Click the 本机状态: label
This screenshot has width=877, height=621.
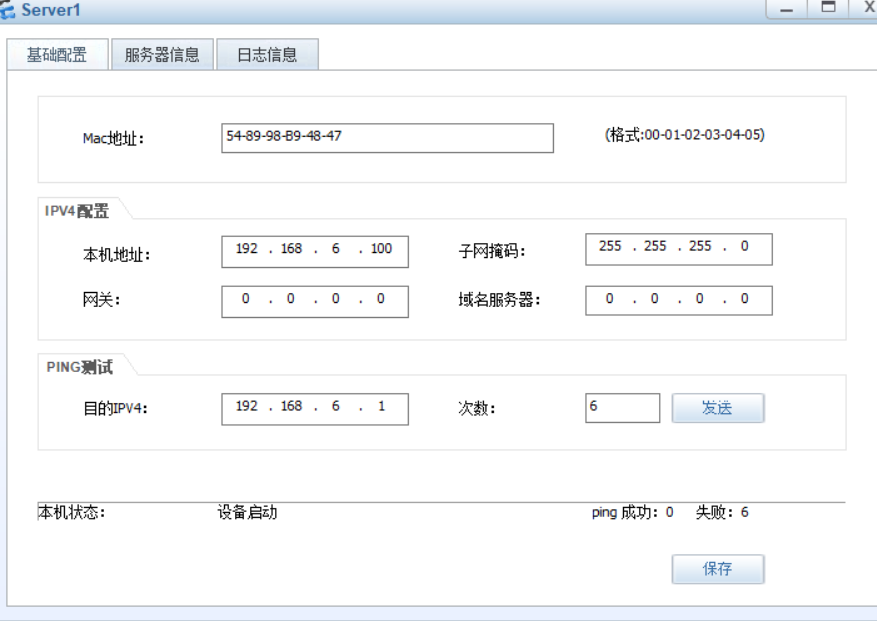coord(71,512)
